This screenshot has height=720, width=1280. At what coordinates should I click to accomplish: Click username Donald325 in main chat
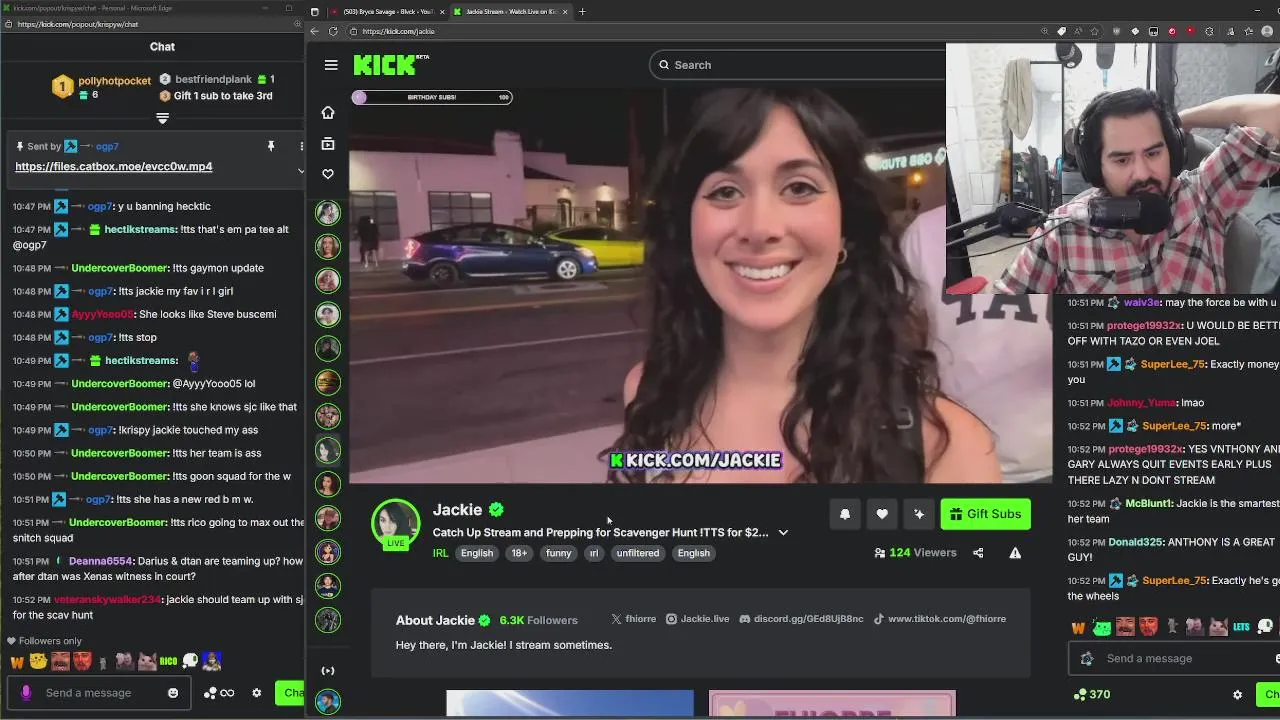pyautogui.click(x=1139, y=543)
